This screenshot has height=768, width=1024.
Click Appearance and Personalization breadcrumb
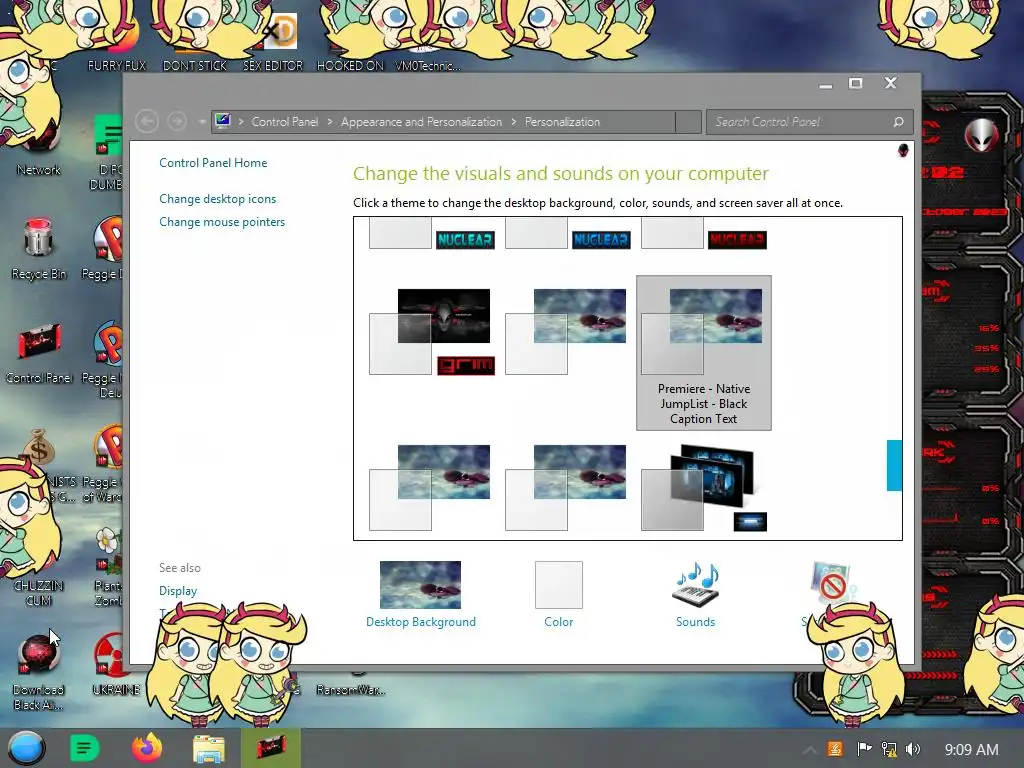pos(421,122)
